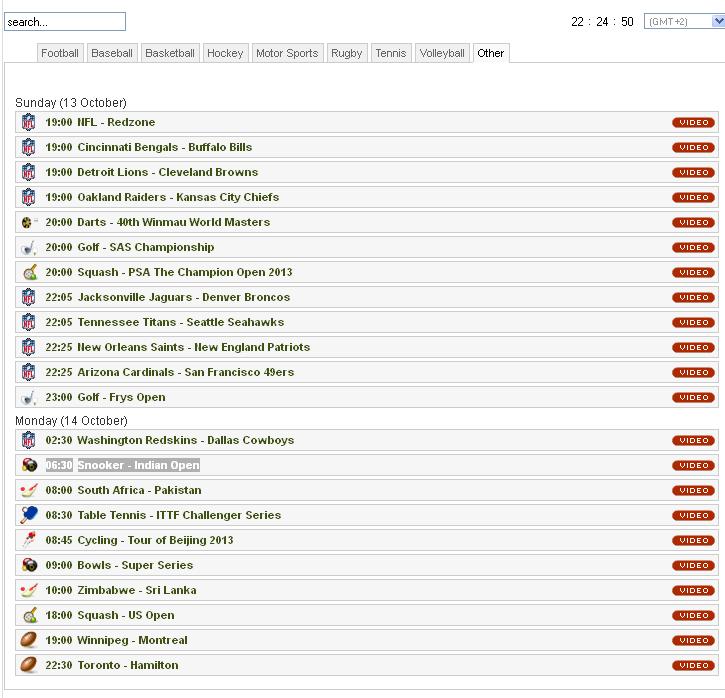Viewport: 725px width, 698px height.
Task: Click NFL logo beside Washington Redskins - Dallas Cowboys
Action: click(29, 441)
